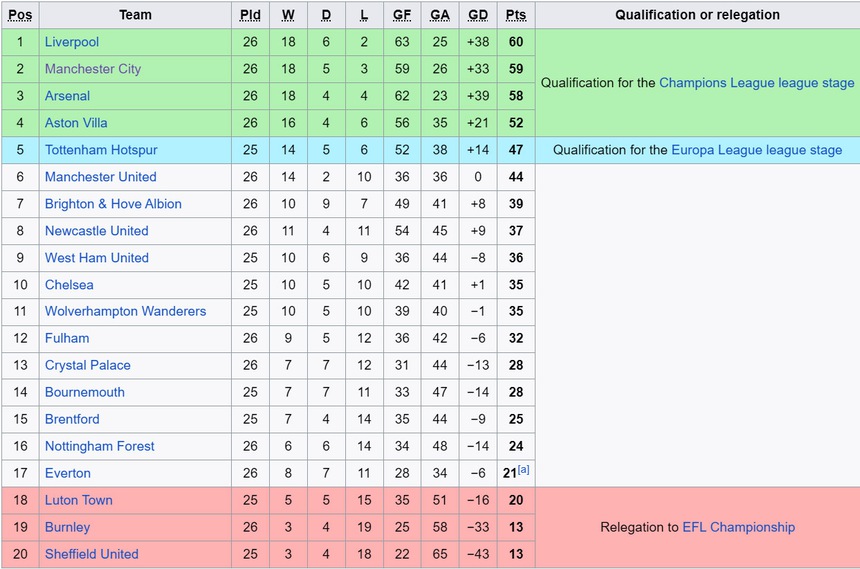
Task: Select the Wolverhampton Wanderers link
Action: 125,312
